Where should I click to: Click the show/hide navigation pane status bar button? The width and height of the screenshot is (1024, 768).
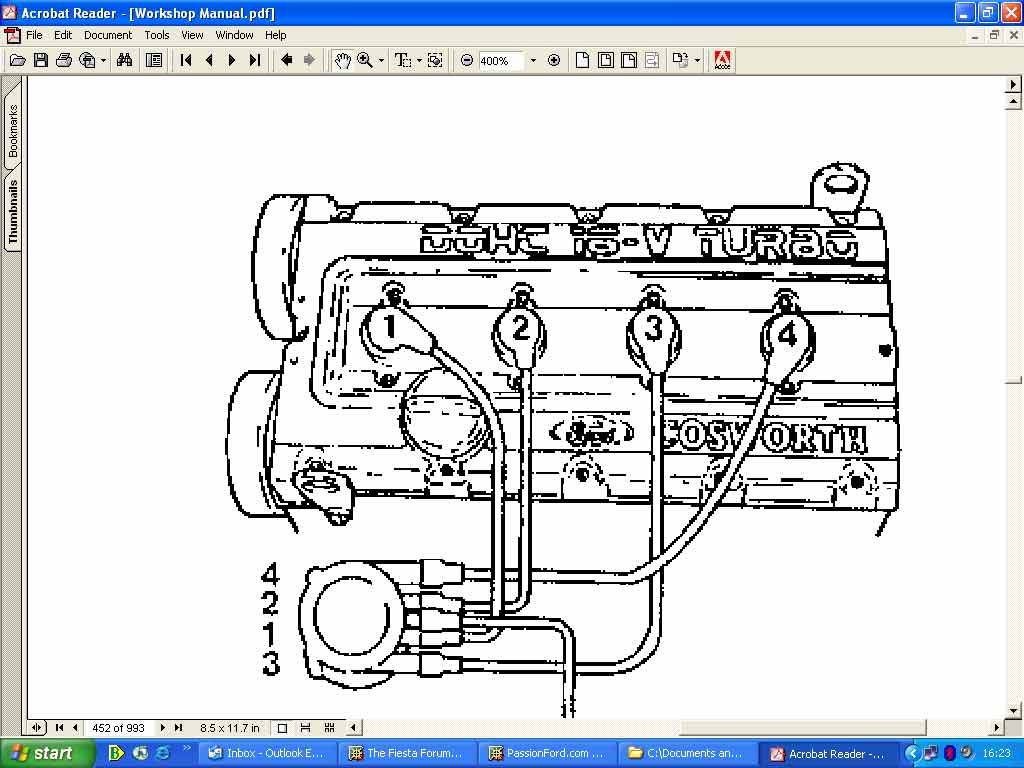(x=37, y=728)
